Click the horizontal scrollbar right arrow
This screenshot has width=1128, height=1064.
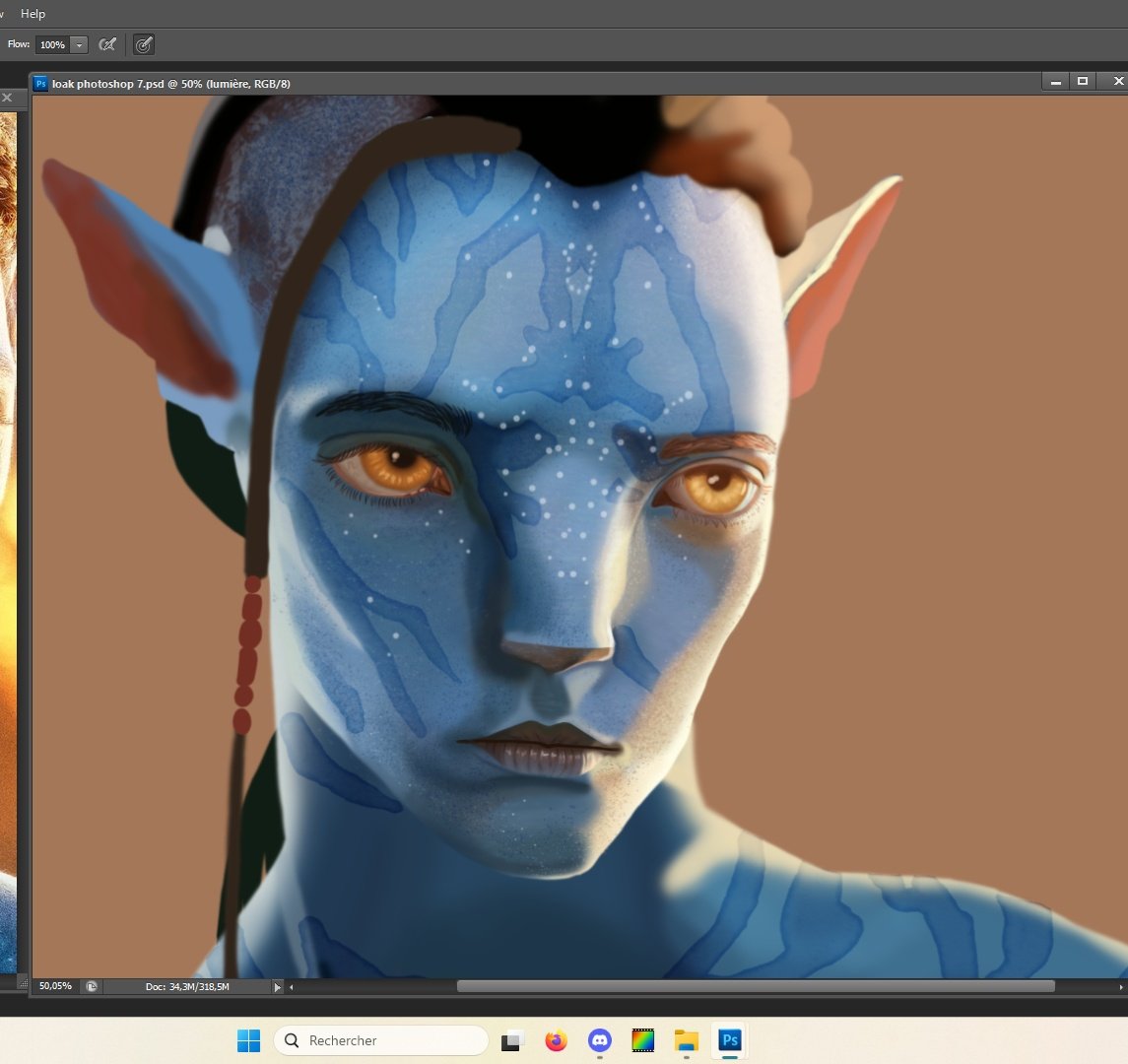tap(1121, 987)
